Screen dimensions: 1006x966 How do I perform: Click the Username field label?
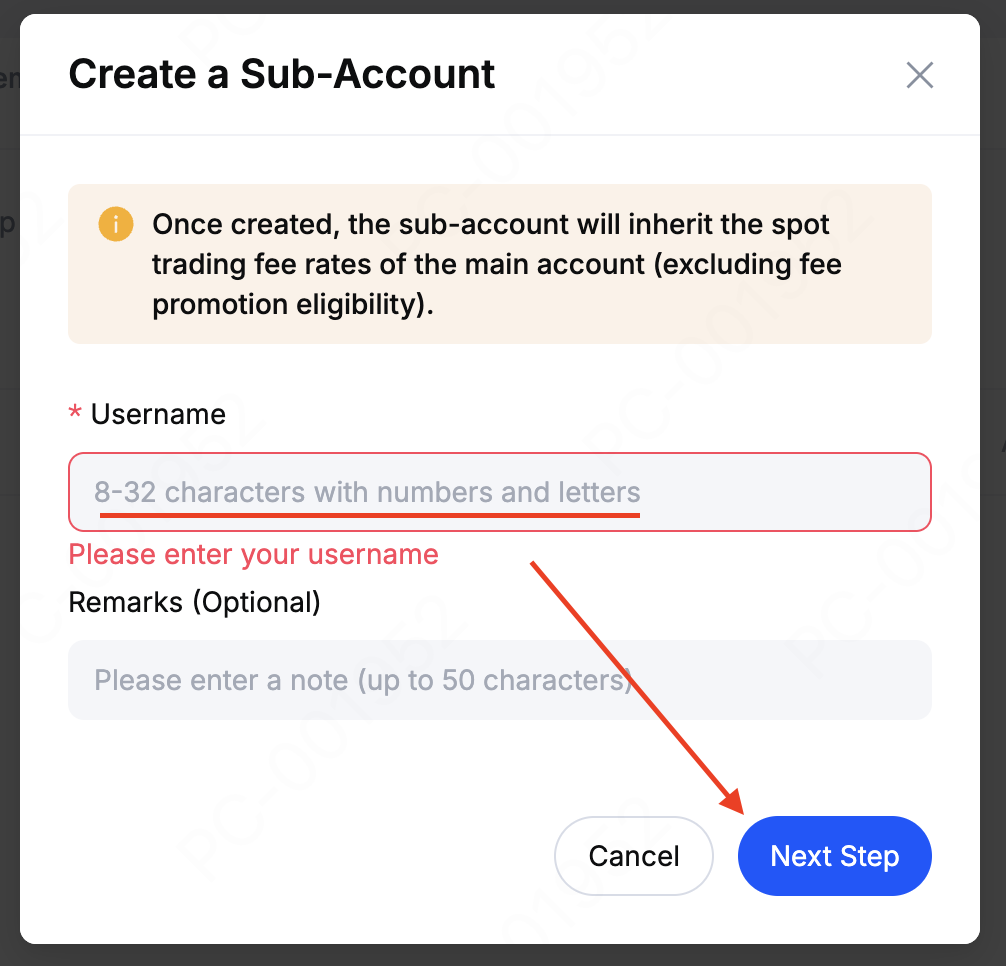pyautogui.click(x=158, y=414)
